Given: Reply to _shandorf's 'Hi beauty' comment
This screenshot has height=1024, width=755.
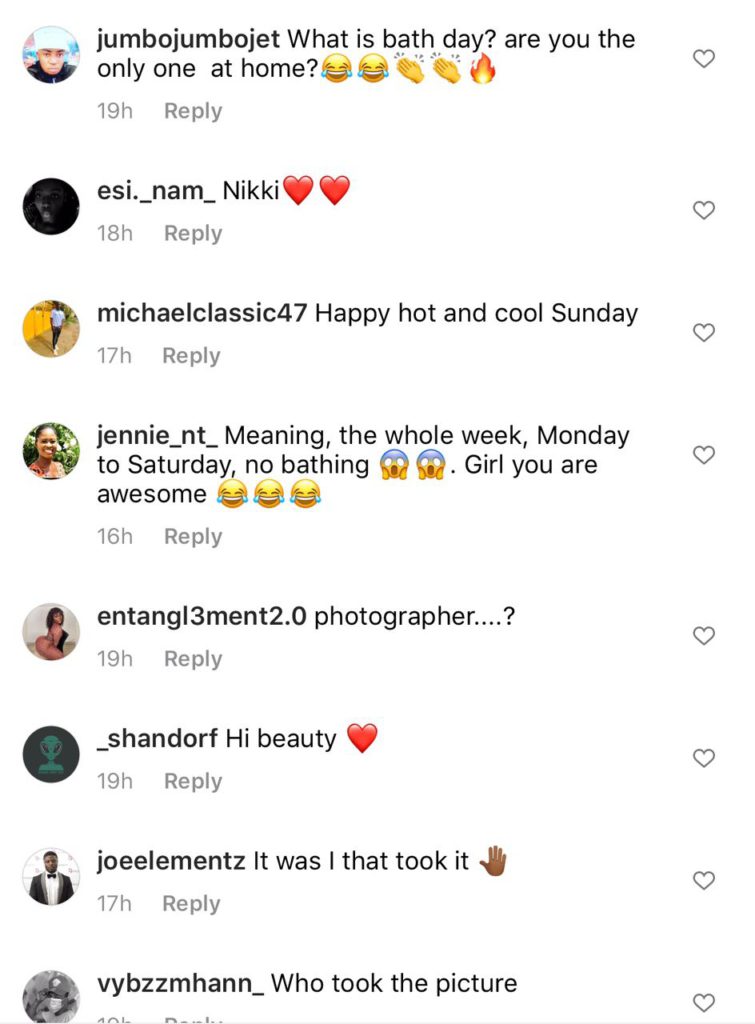Looking at the screenshot, I should point(193,781).
